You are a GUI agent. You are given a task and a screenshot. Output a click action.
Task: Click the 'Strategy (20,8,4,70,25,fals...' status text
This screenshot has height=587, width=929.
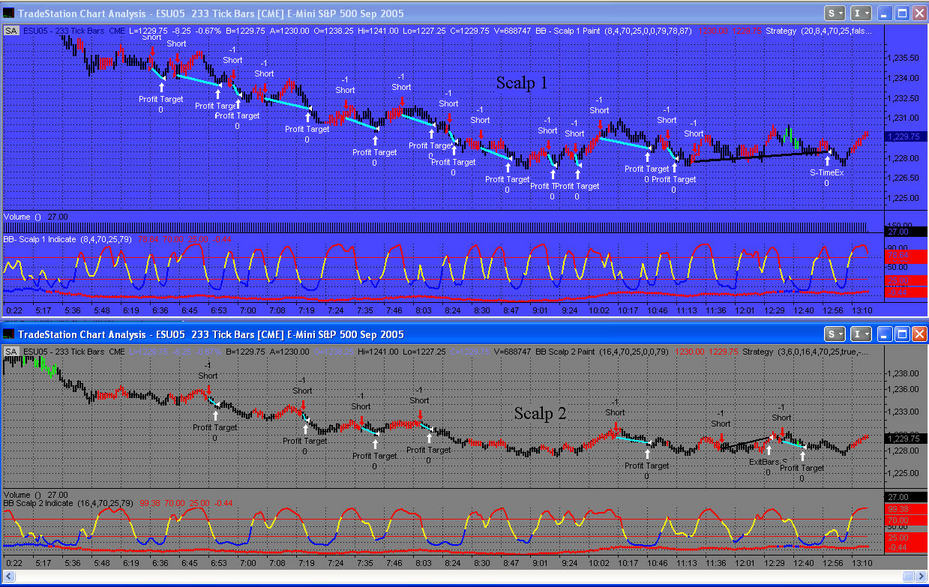818,31
